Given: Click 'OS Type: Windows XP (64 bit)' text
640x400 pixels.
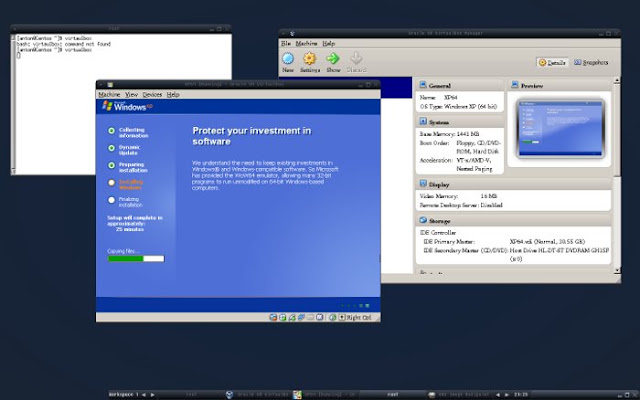Looking at the screenshot, I should 458,107.
